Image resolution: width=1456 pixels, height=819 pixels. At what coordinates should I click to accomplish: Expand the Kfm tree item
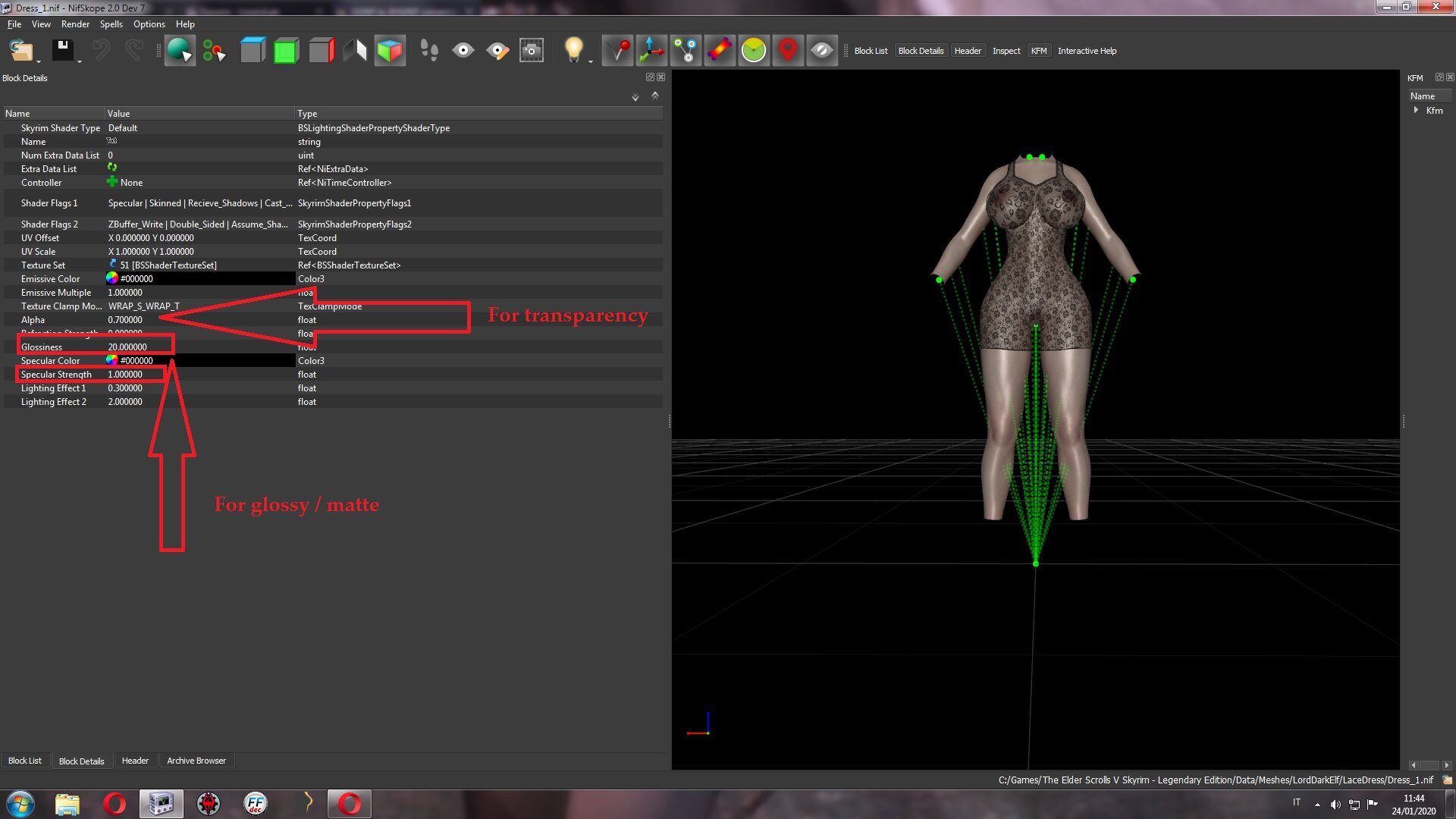point(1416,110)
